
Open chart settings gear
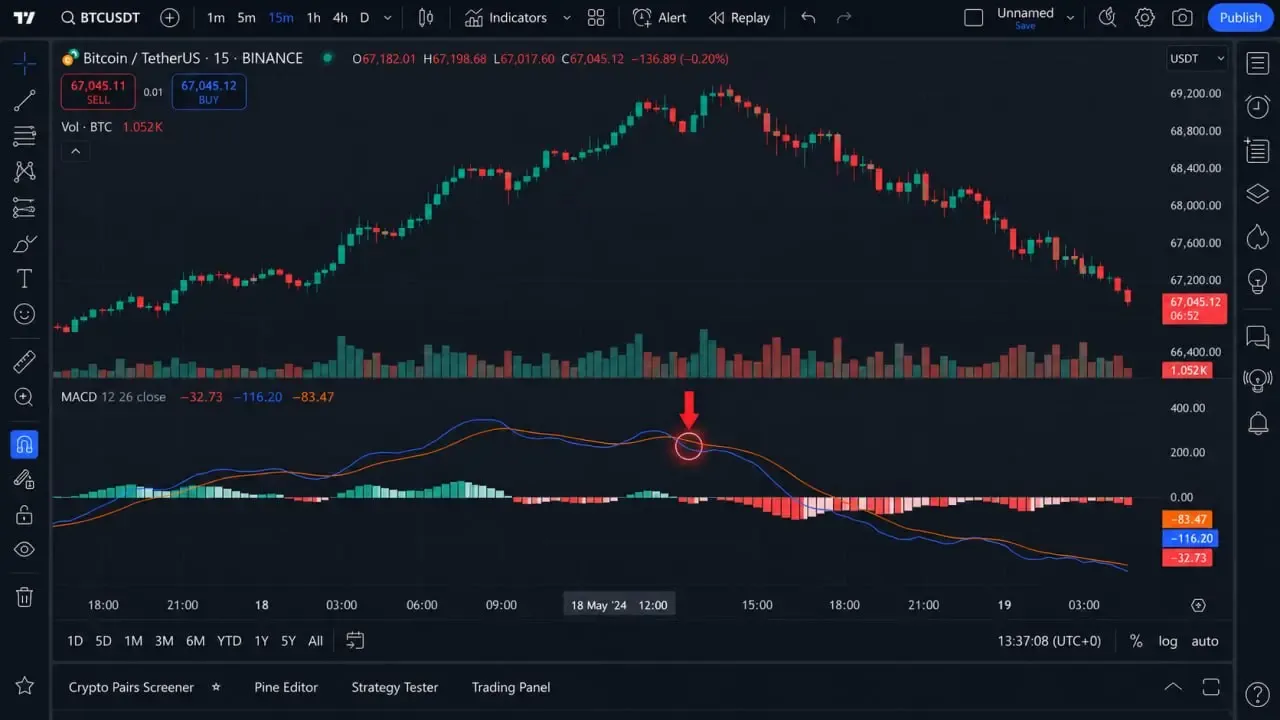click(1145, 18)
